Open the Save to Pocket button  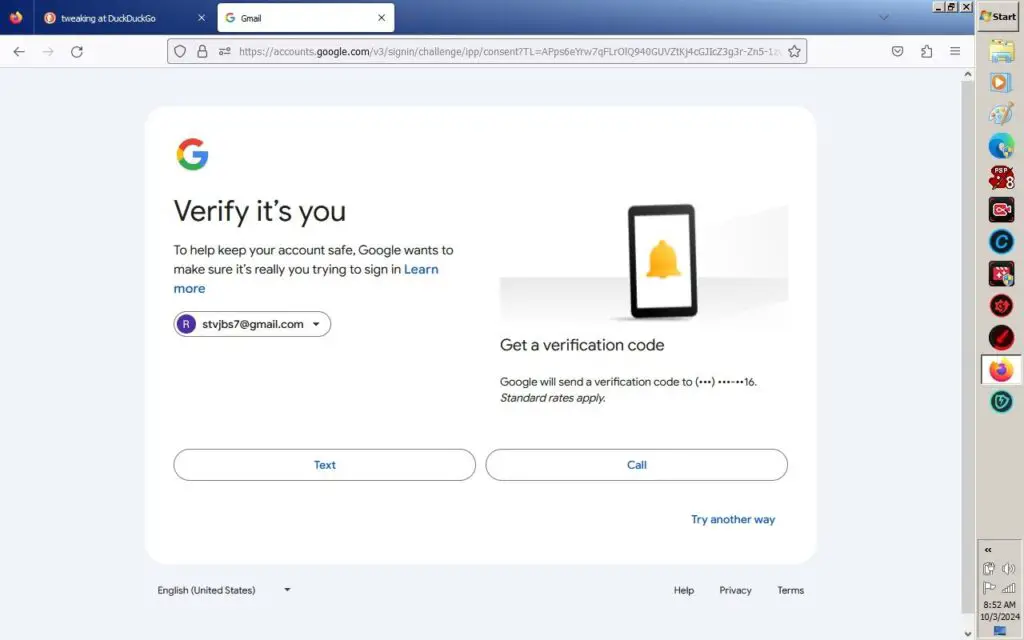click(x=897, y=52)
